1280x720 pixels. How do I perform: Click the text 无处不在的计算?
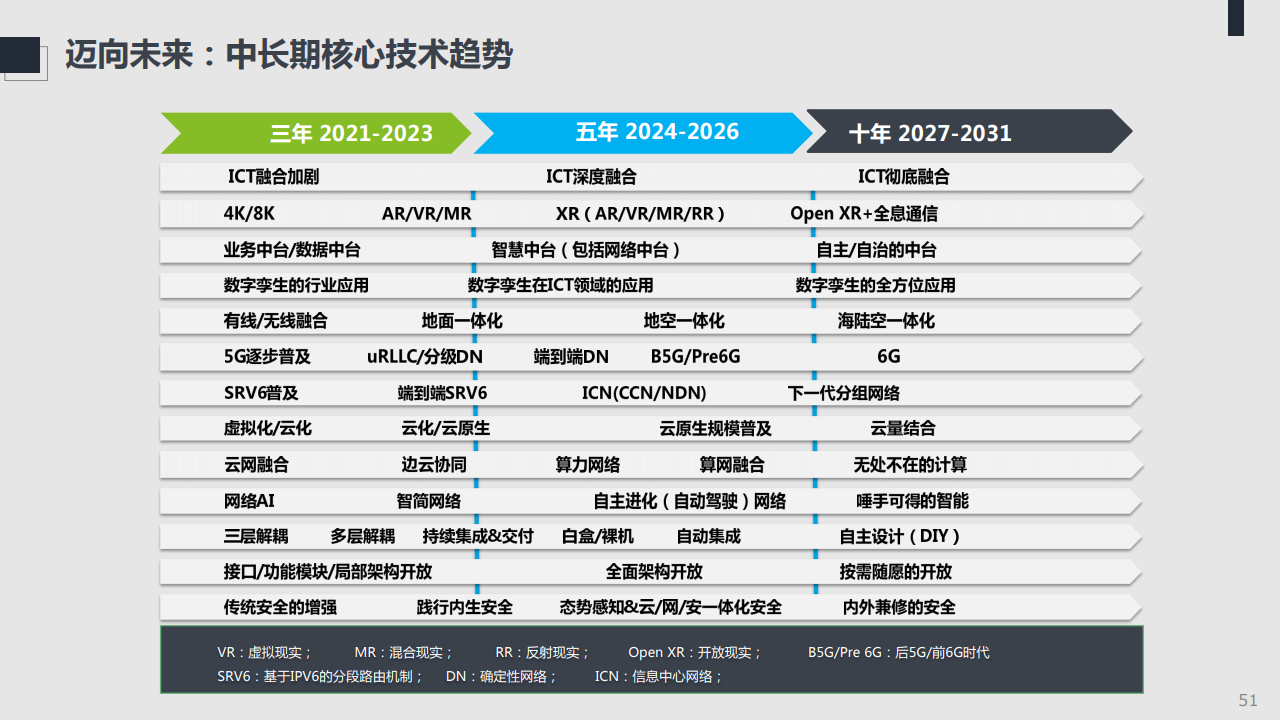pos(910,464)
